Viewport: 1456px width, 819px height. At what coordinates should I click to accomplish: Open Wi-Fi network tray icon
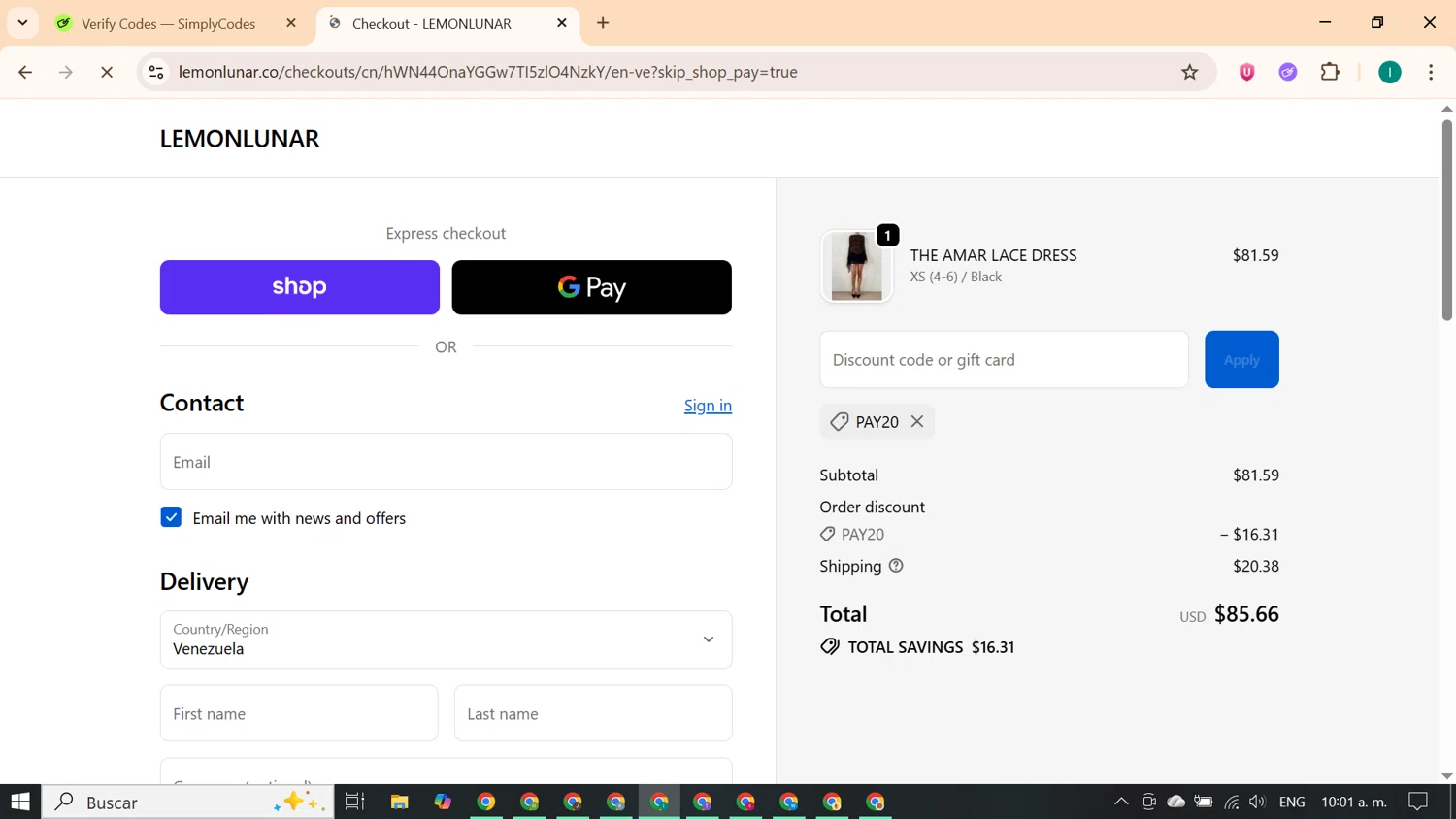1231,802
